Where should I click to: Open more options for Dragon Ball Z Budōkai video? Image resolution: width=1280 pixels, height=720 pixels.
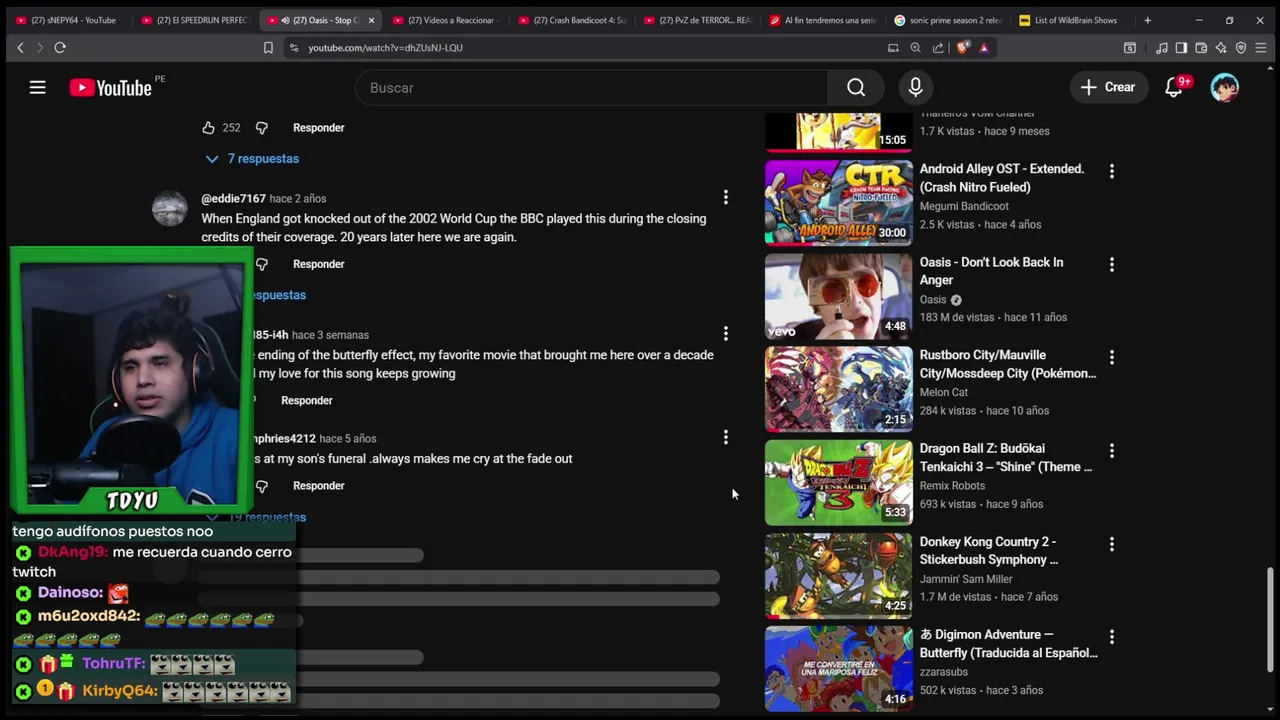(x=1111, y=451)
